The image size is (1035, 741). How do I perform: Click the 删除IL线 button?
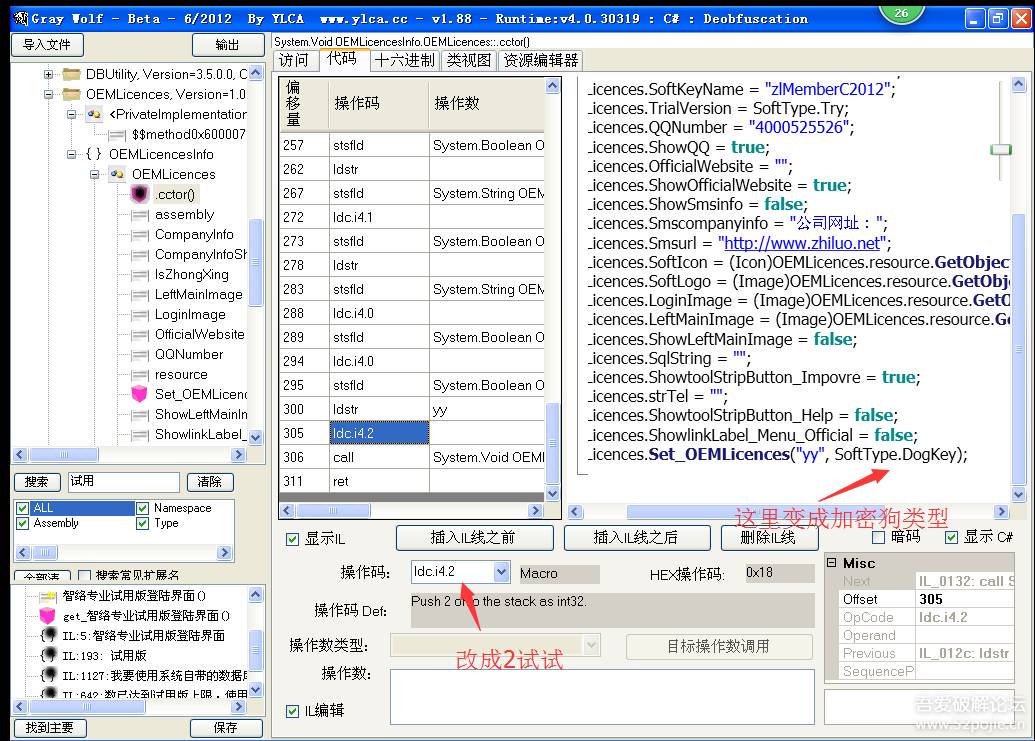770,538
